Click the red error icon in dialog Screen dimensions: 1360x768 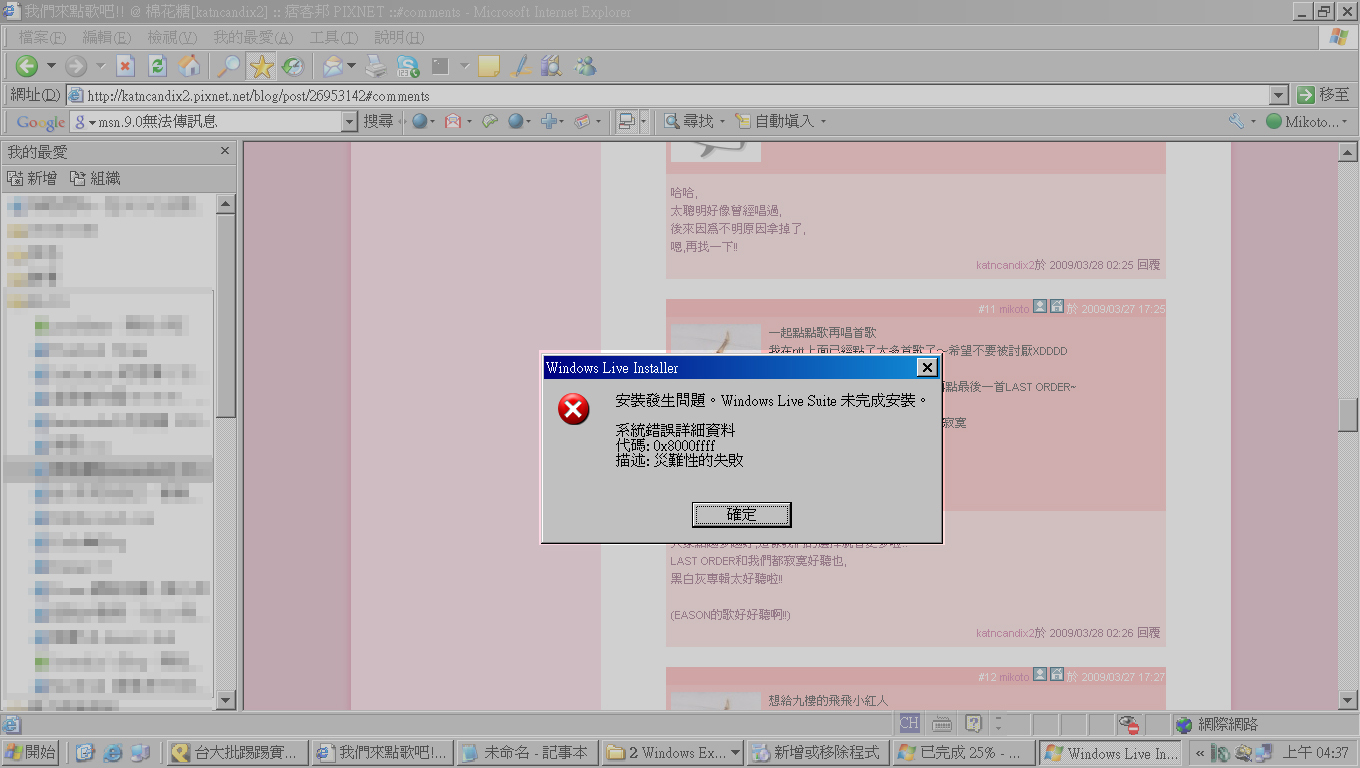click(x=573, y=409)
